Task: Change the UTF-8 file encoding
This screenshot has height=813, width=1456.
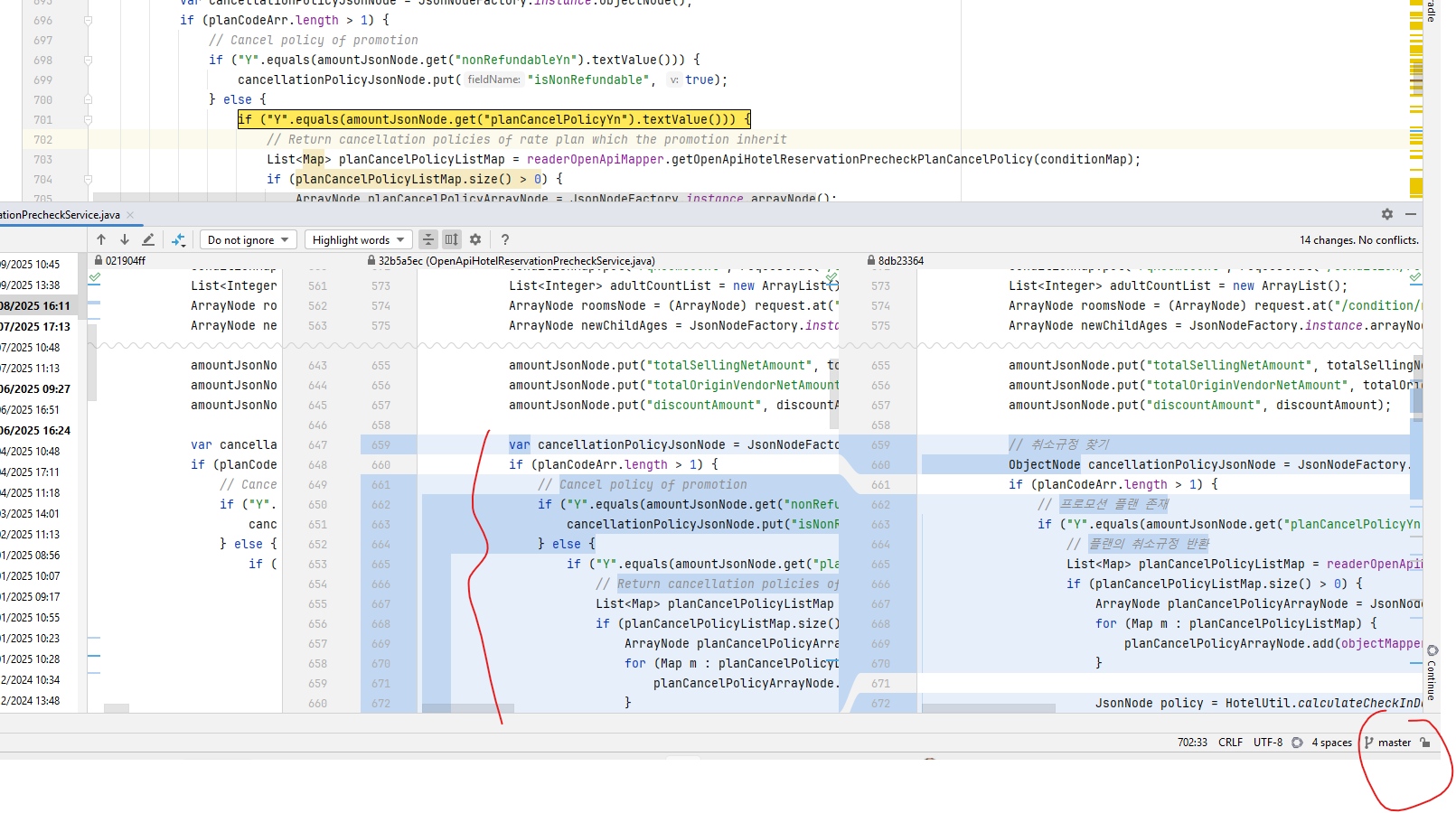Action: (x=1267, y=743)
